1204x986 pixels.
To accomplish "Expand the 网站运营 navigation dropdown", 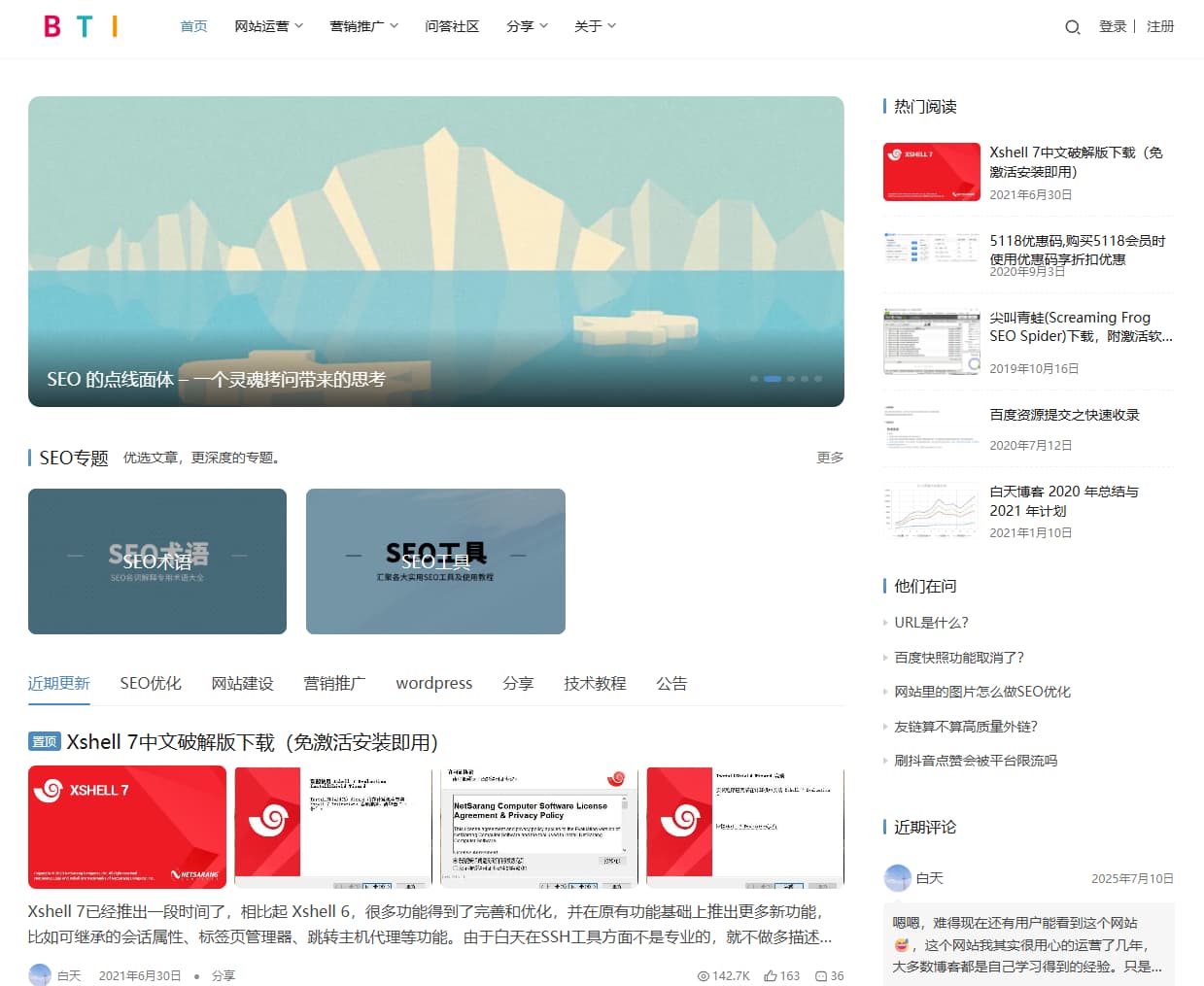I will tap(268, 26).
